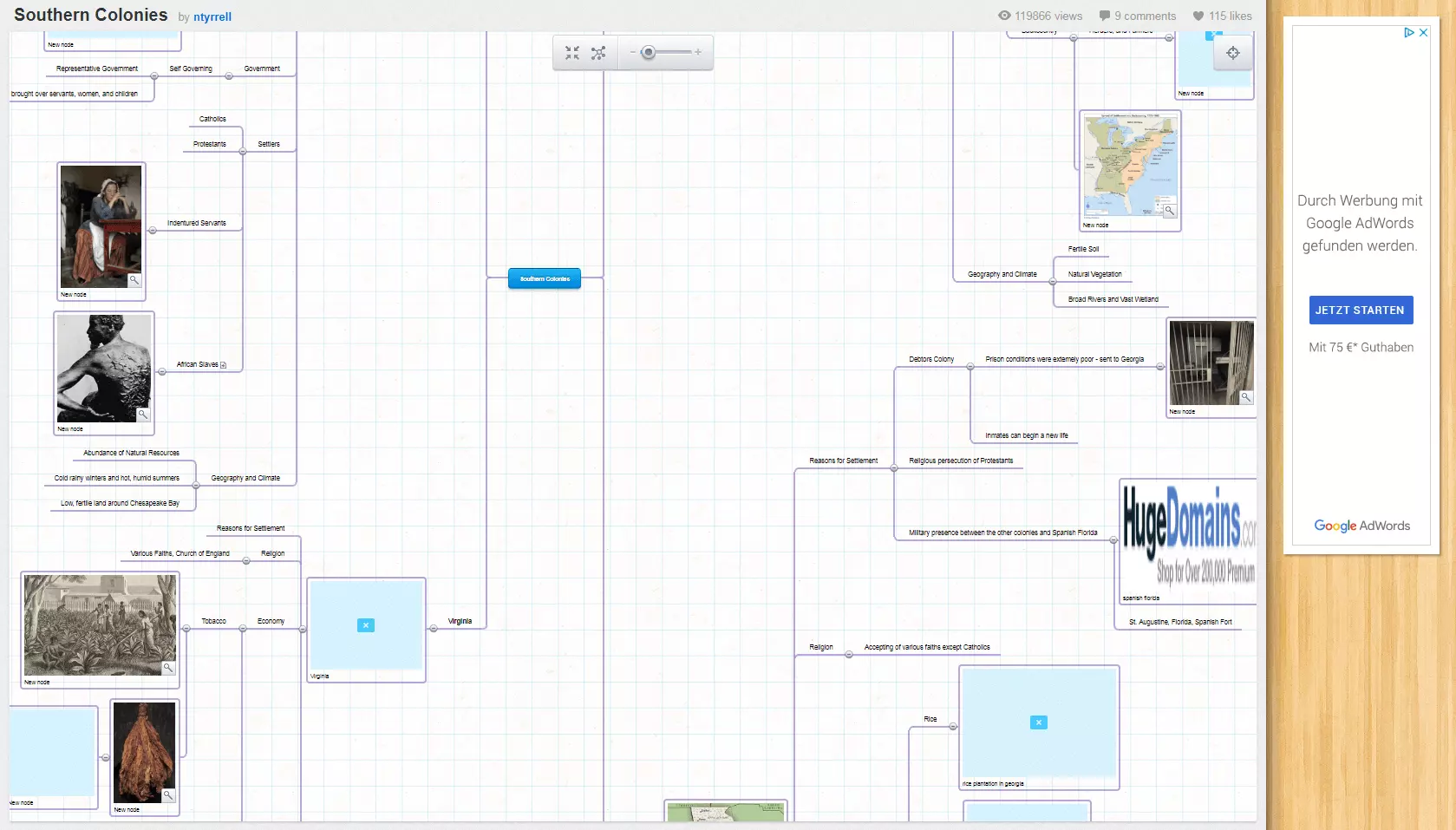View the 9 comments on this map
Image resolution: width=1456 pixels, height=830 pixels.
tap(1146, 16)
